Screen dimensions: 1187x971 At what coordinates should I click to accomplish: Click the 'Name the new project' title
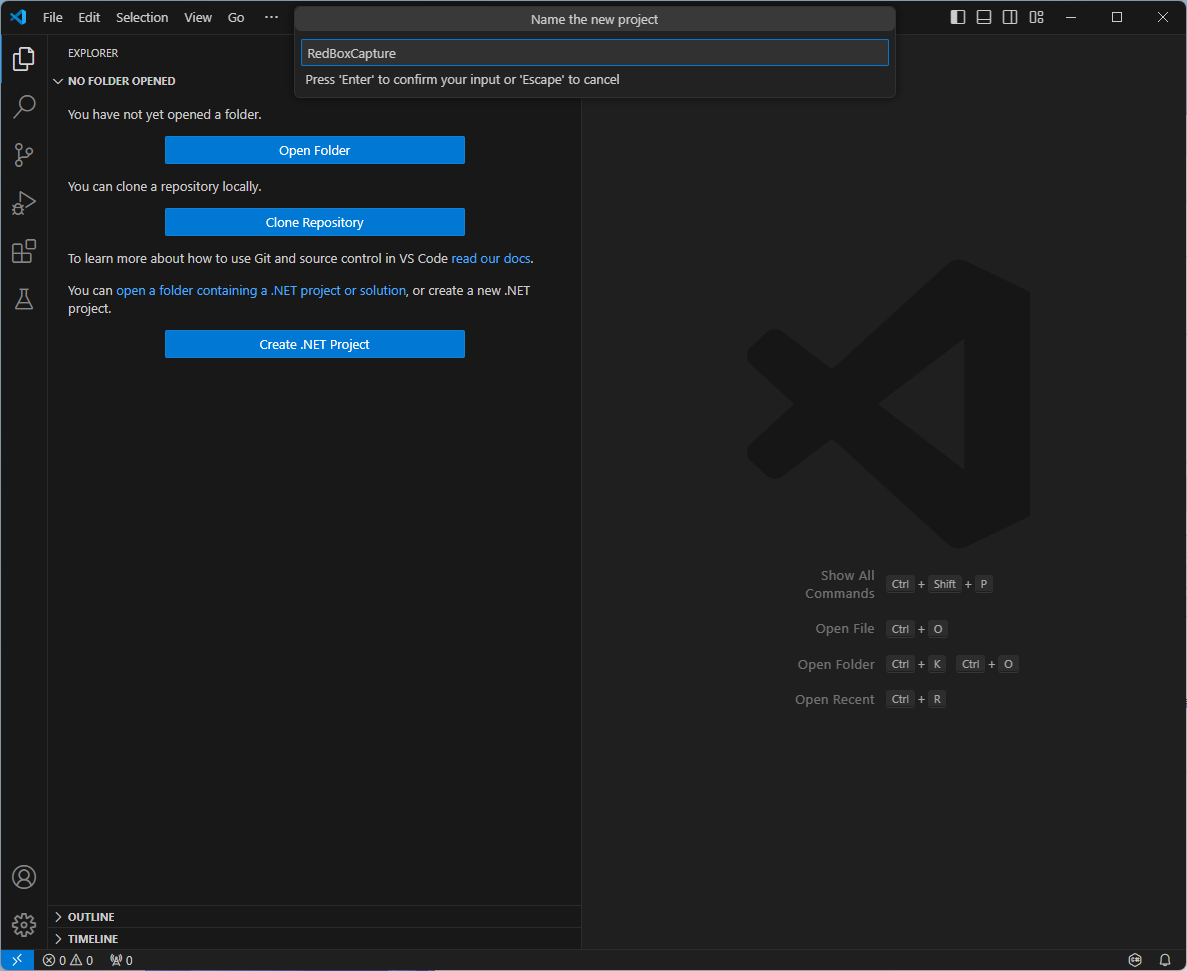coord(594,19)
